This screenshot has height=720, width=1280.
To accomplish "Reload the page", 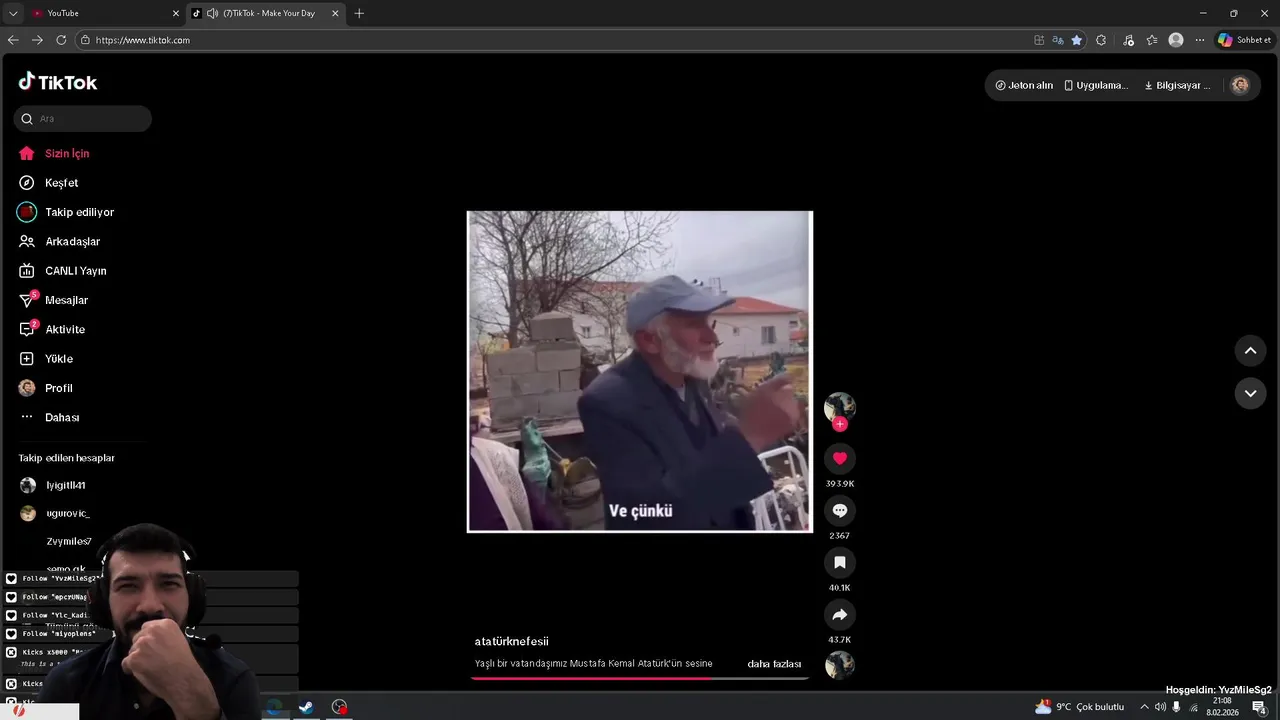I will click(x=61, y=40).
